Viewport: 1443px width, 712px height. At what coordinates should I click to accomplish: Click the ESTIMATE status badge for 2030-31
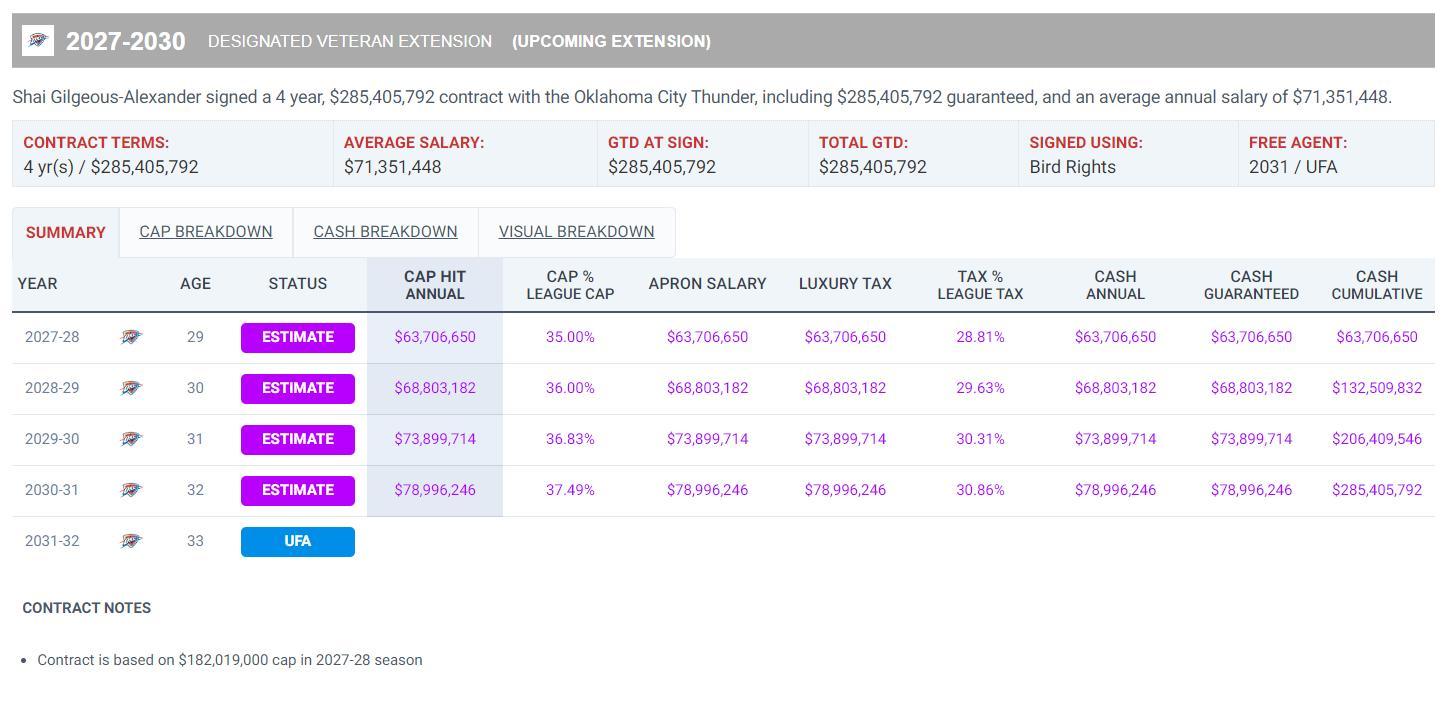point(297,491)
